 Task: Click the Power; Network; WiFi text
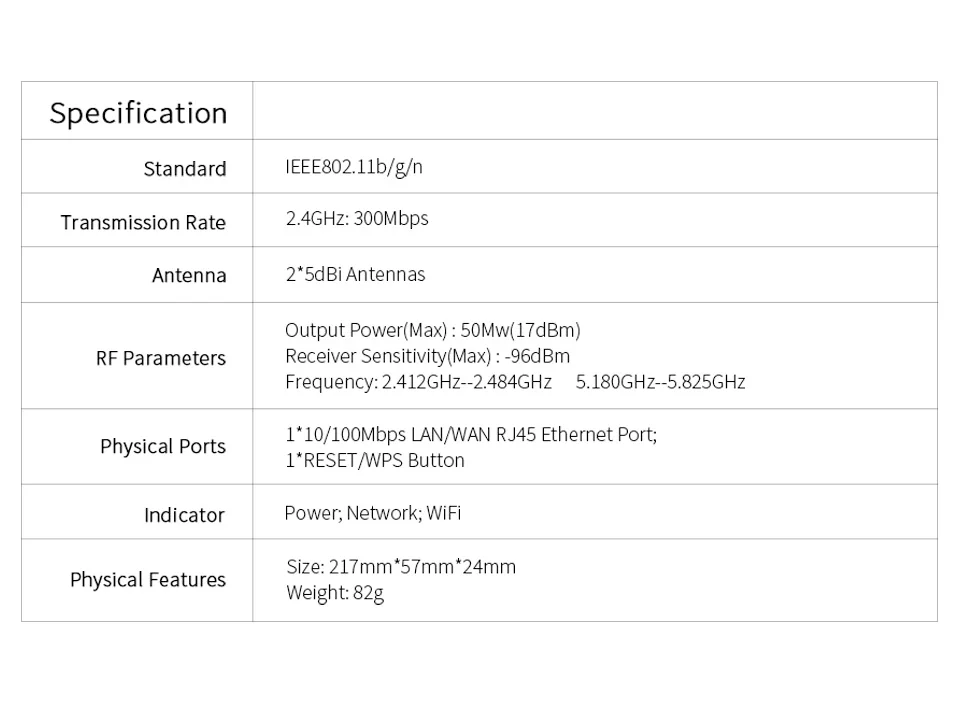tap(373, 513)
